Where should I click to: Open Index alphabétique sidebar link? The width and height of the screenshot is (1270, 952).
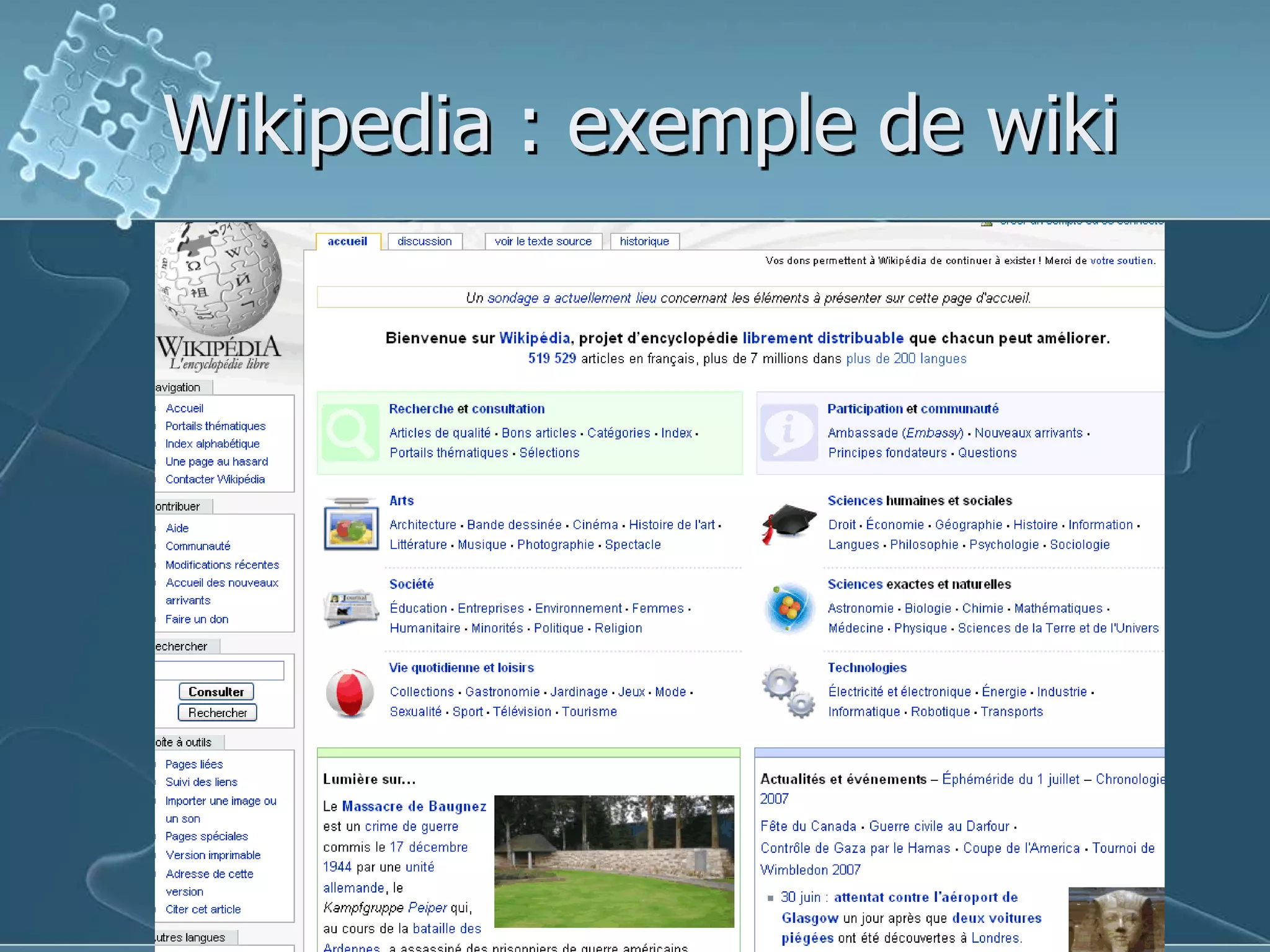[x=212, y=444]
